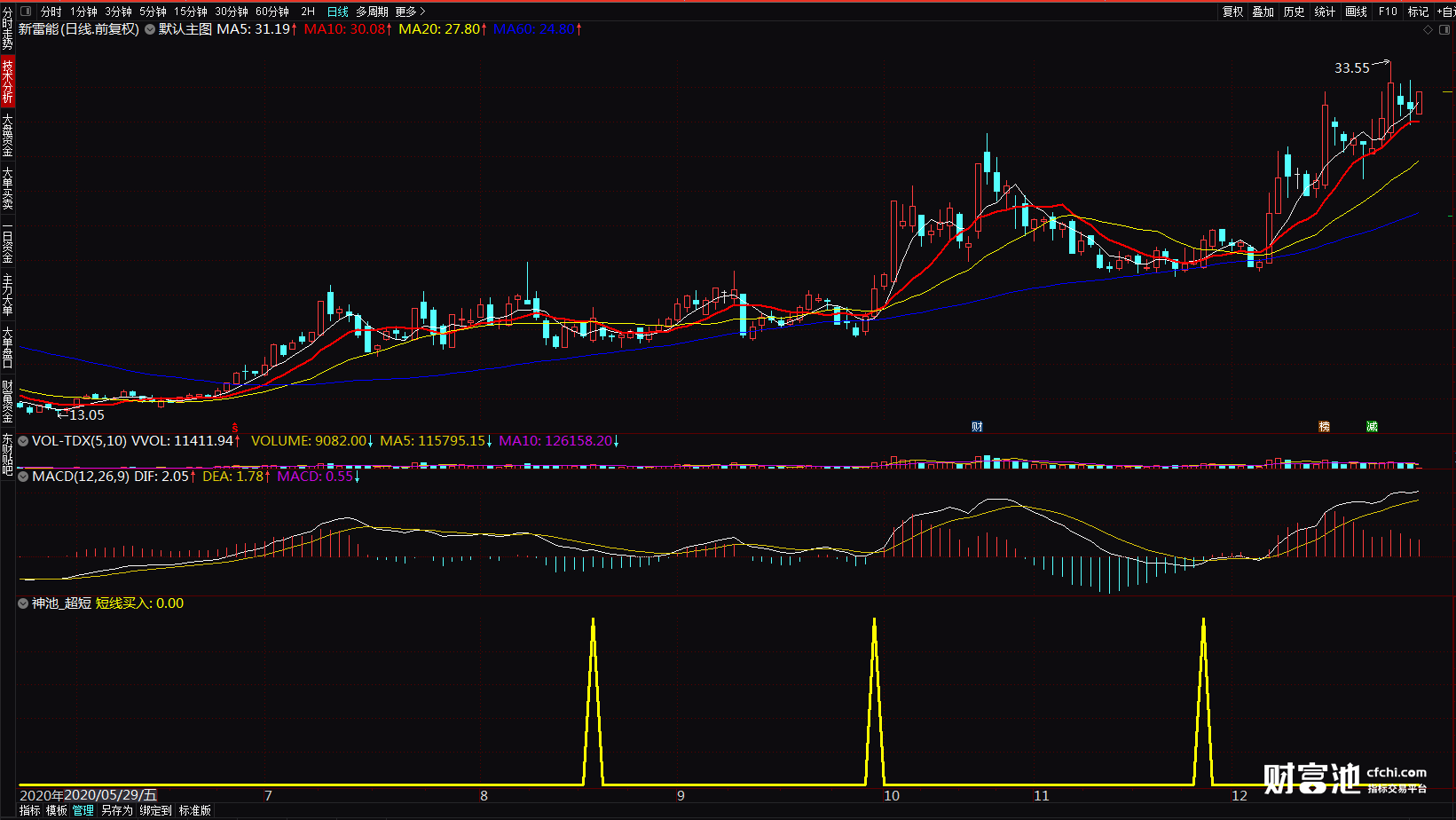Expand the VOL-TDX indicator dropdown

(23, 441)
